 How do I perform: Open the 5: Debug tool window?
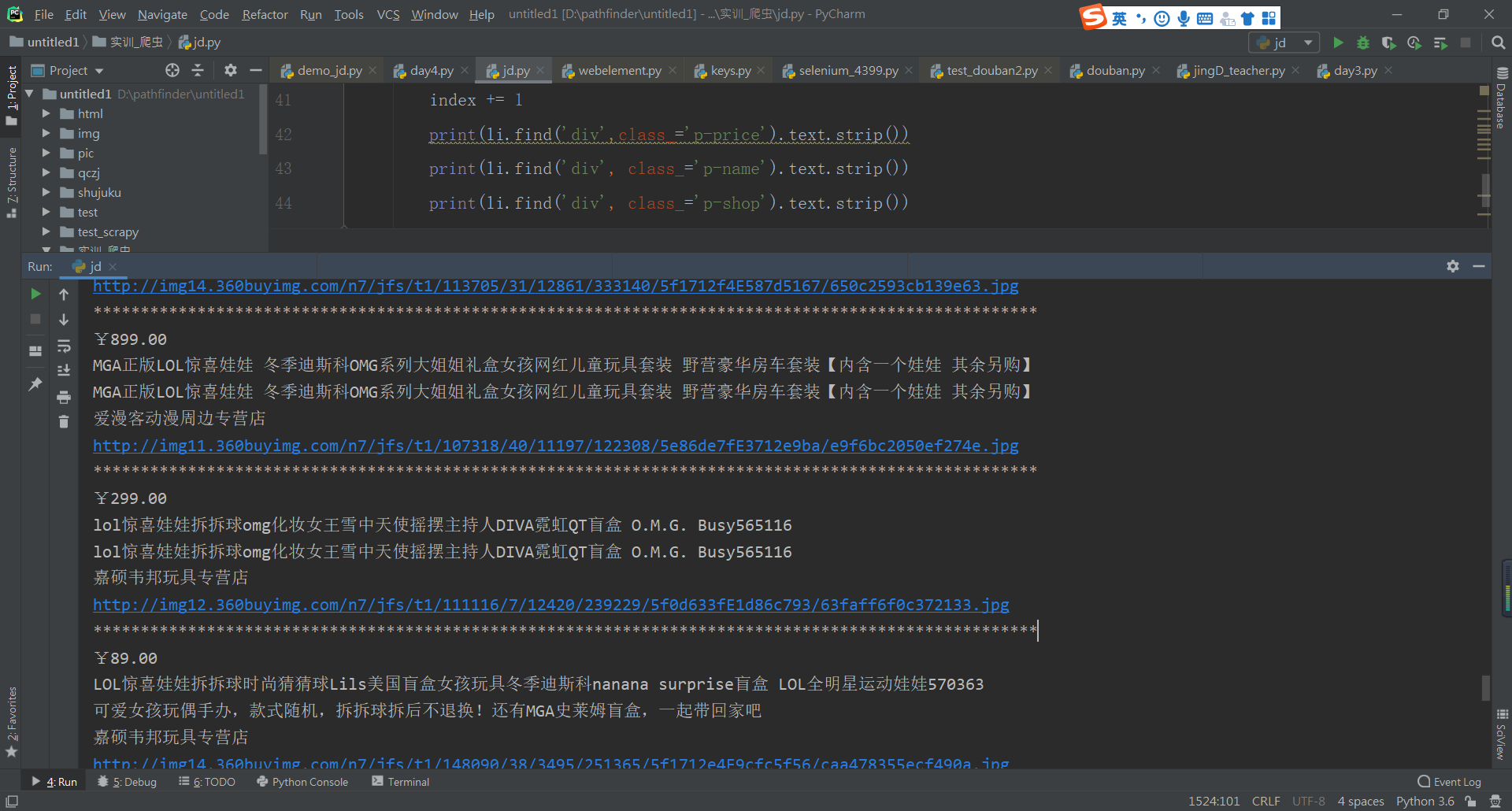[x=128, y=782]
